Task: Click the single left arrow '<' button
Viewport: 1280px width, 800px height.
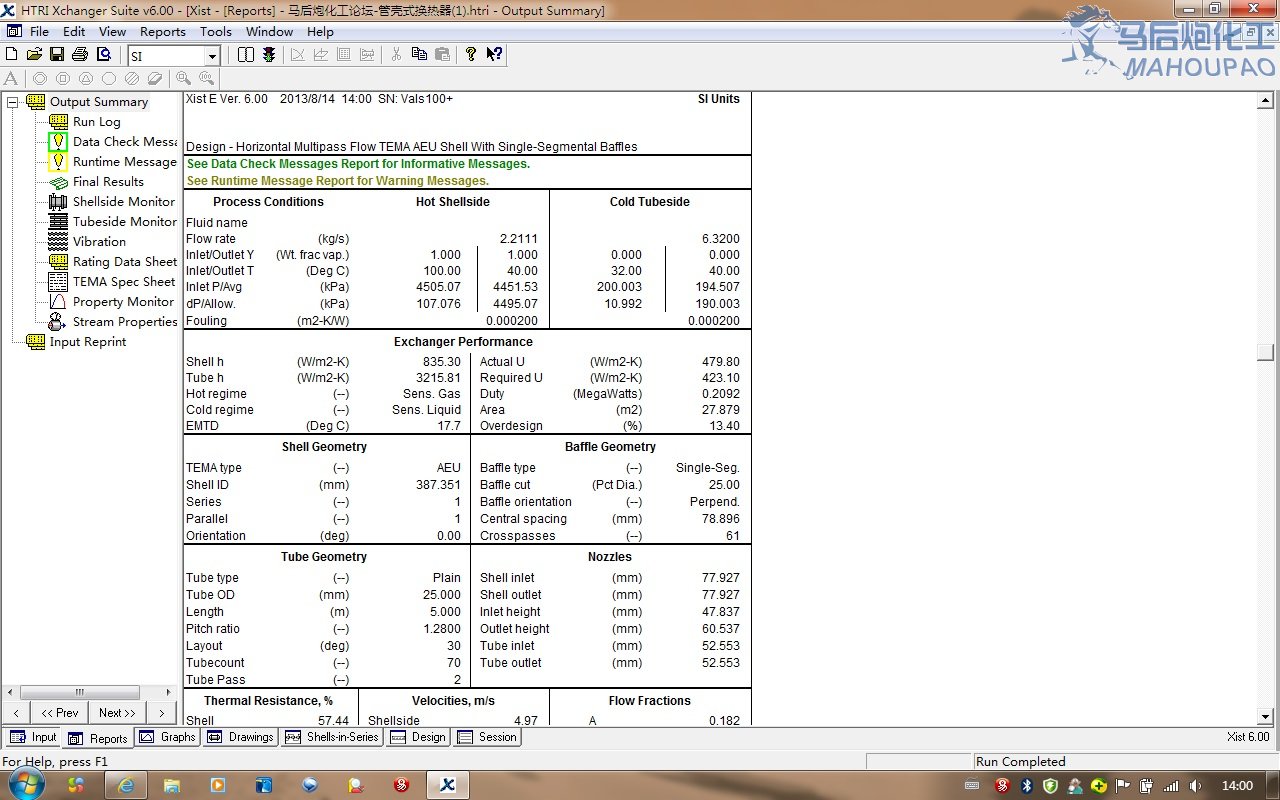Action: (15, 713)
